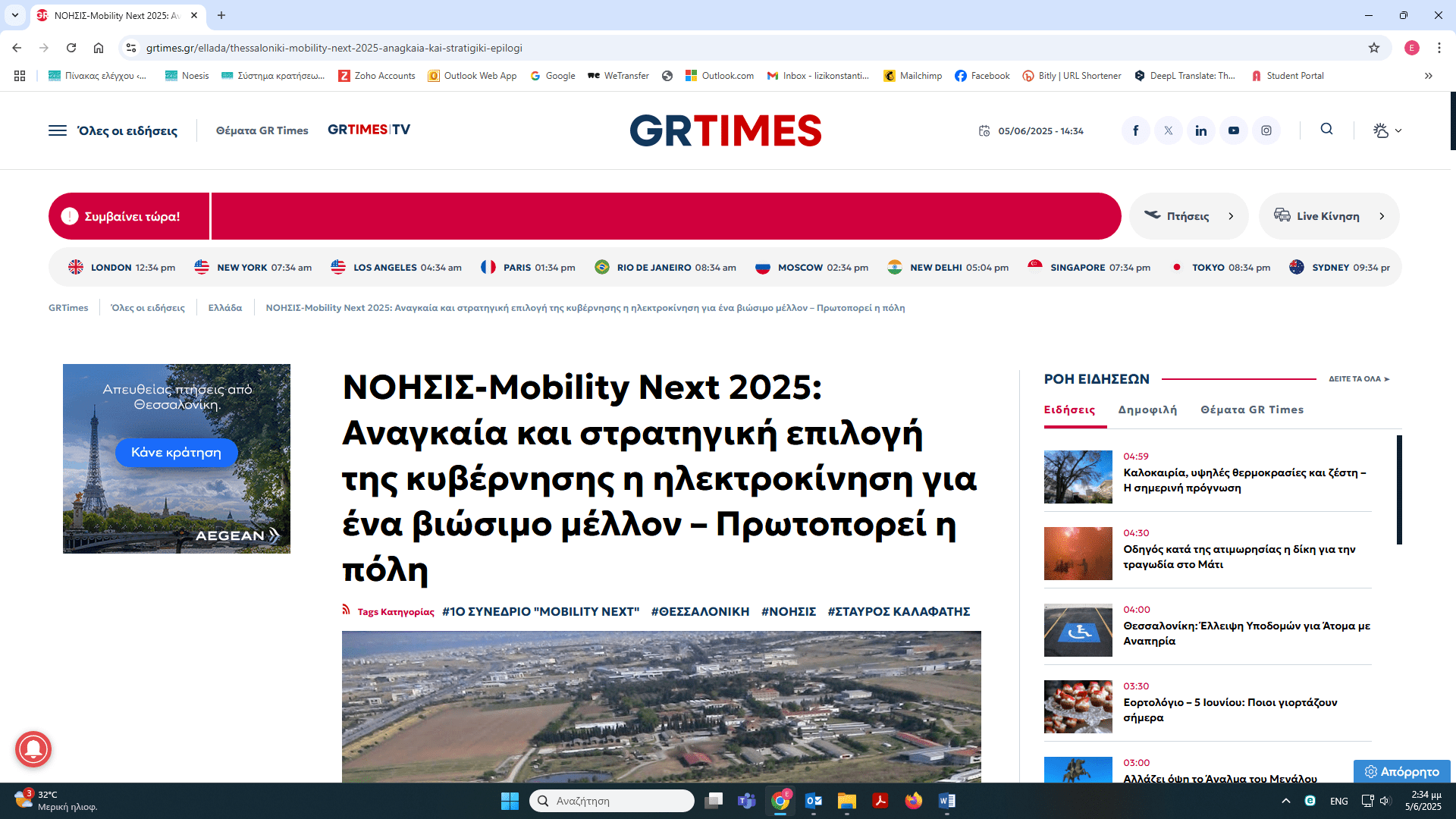Bookmark this page with star icon

(1374, 48)
